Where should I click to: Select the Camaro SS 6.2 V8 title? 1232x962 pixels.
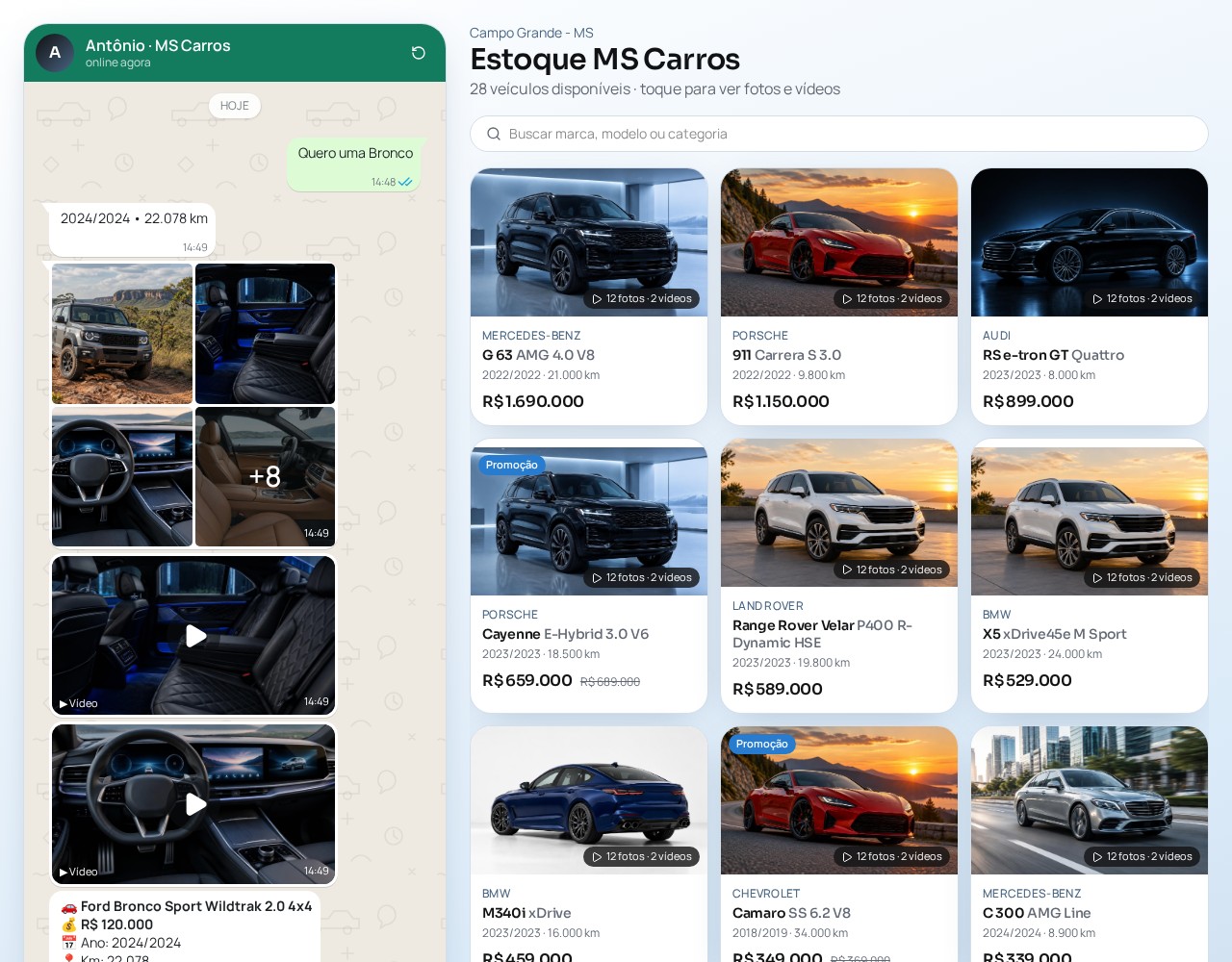point(791,913)
